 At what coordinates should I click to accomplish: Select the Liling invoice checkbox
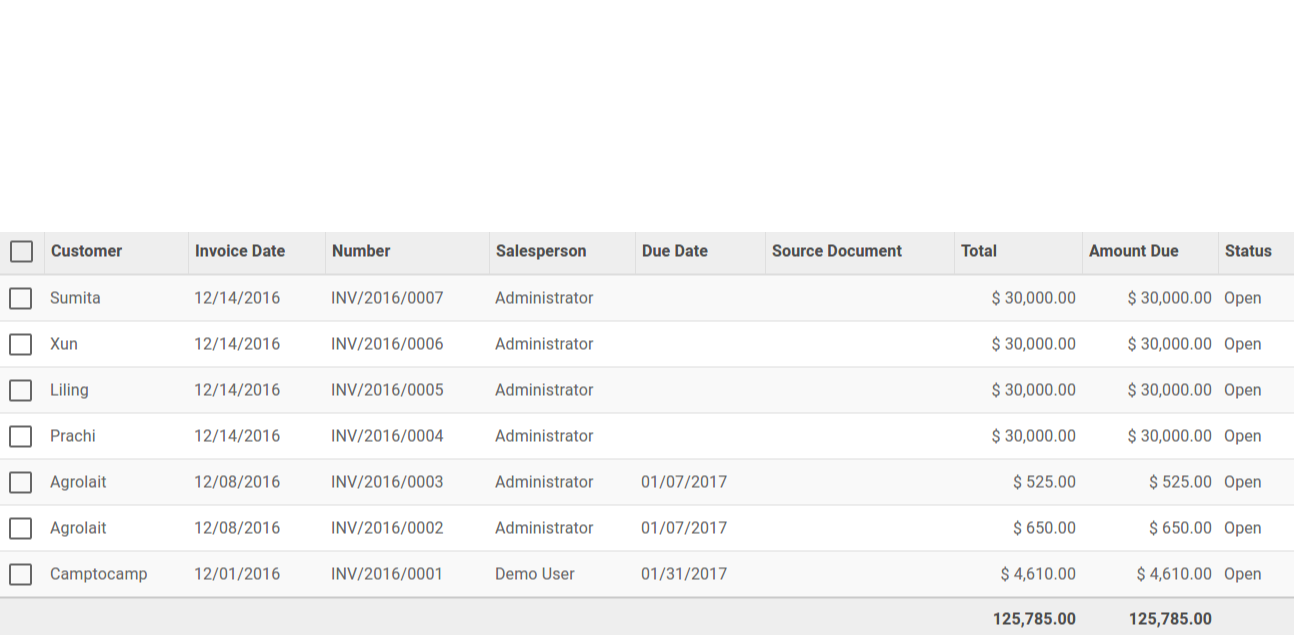point(21,390)
